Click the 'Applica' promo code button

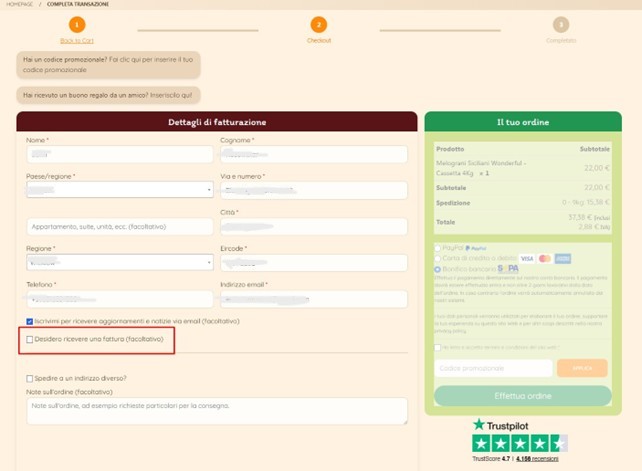[x=581, y=368]
